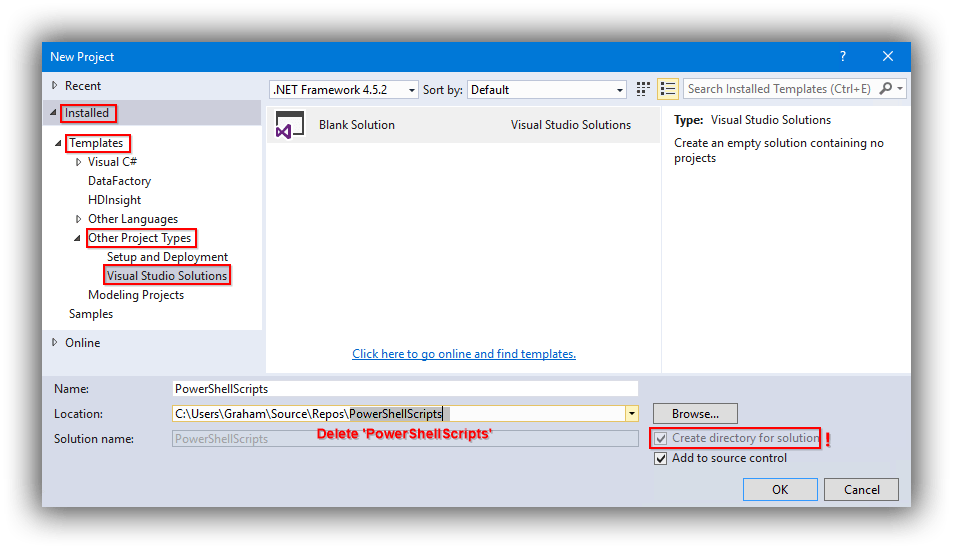Open the Location path dropdown arrow

click(x=631, y=414)
